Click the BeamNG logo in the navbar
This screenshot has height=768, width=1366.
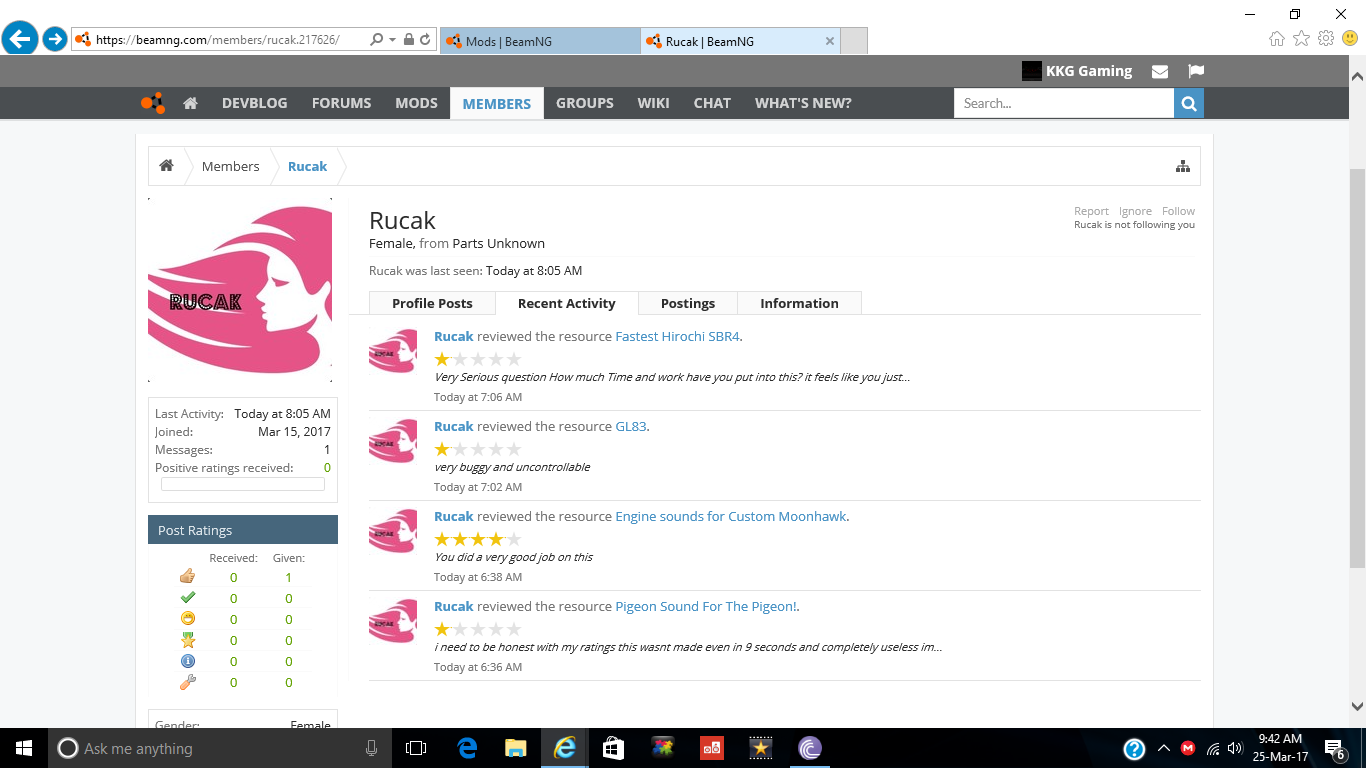[x=152, y=103]
